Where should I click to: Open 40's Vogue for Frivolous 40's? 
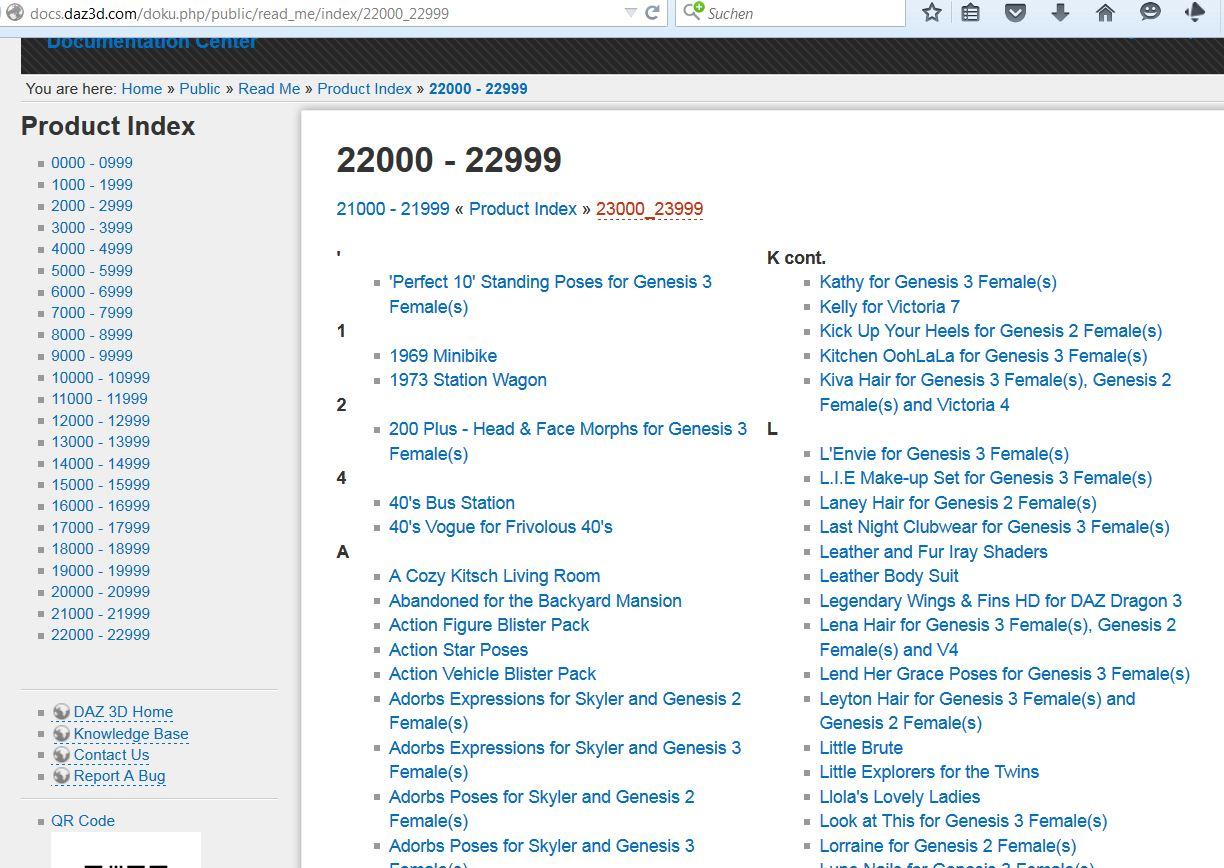tap(501, 527)
